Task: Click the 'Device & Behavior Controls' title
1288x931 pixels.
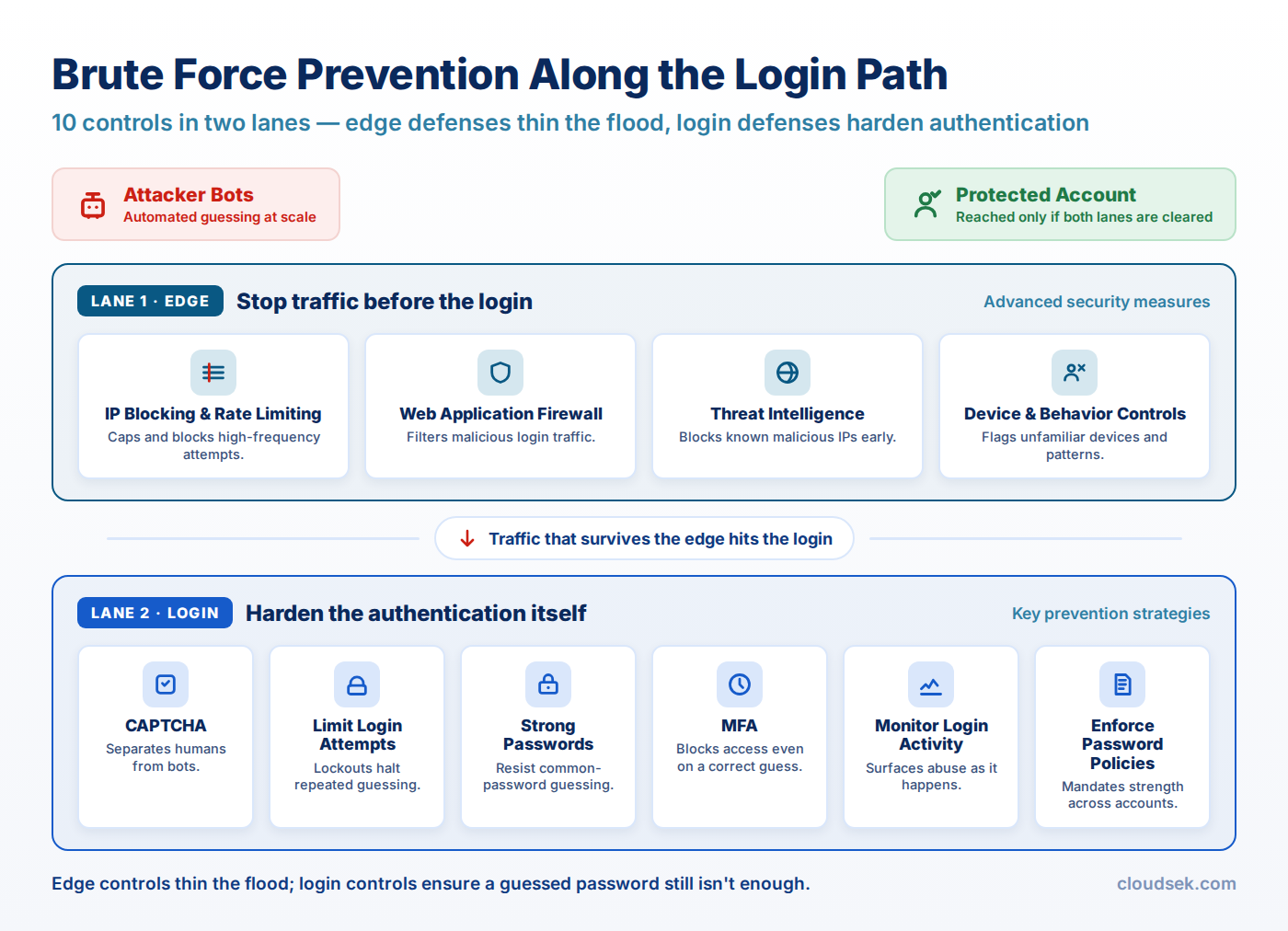Action: [1075, 414]
